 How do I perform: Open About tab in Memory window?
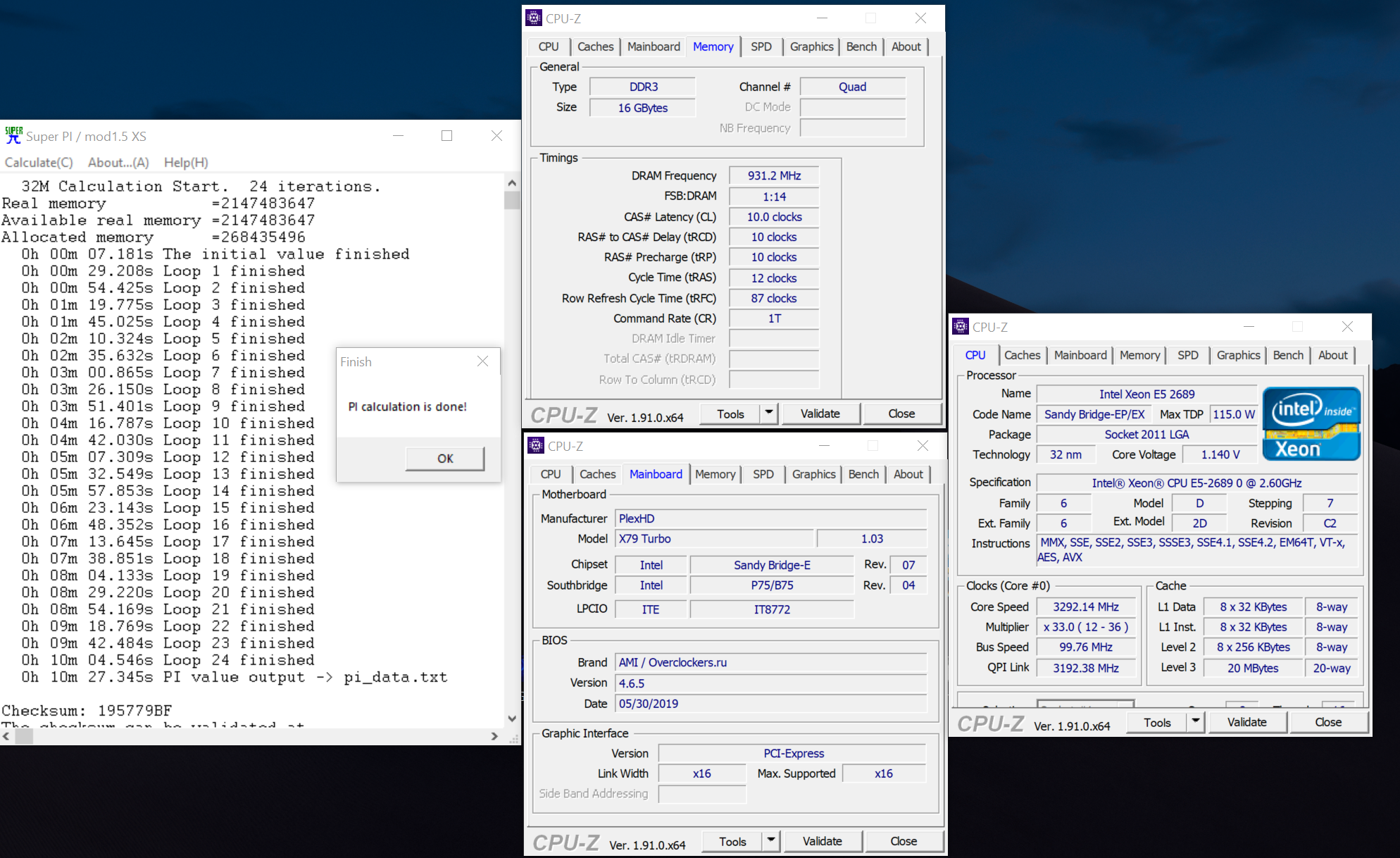906,46
